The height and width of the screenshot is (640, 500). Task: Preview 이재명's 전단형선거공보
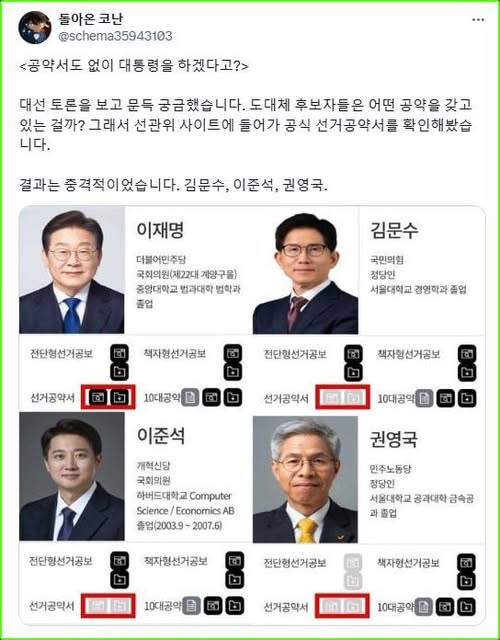[x=119, y=353]
